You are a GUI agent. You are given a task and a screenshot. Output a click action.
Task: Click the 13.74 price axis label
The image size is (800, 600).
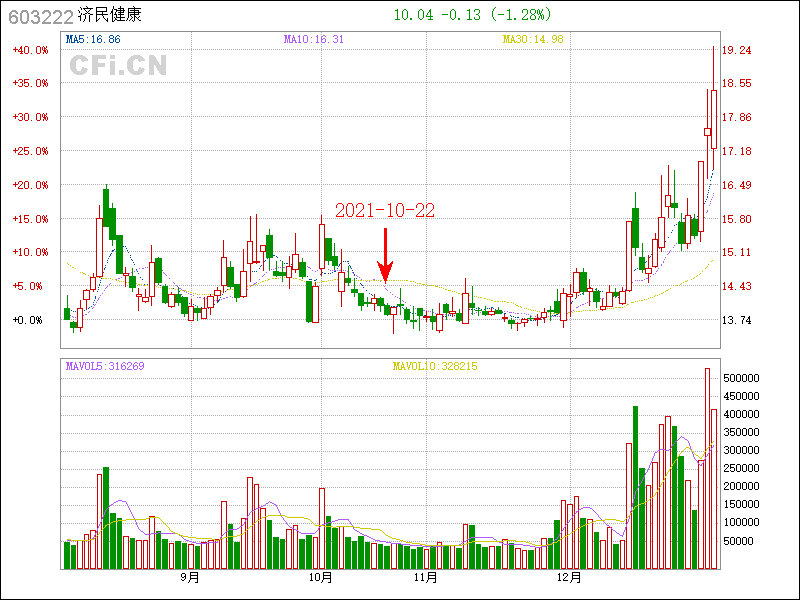[737, 320]
